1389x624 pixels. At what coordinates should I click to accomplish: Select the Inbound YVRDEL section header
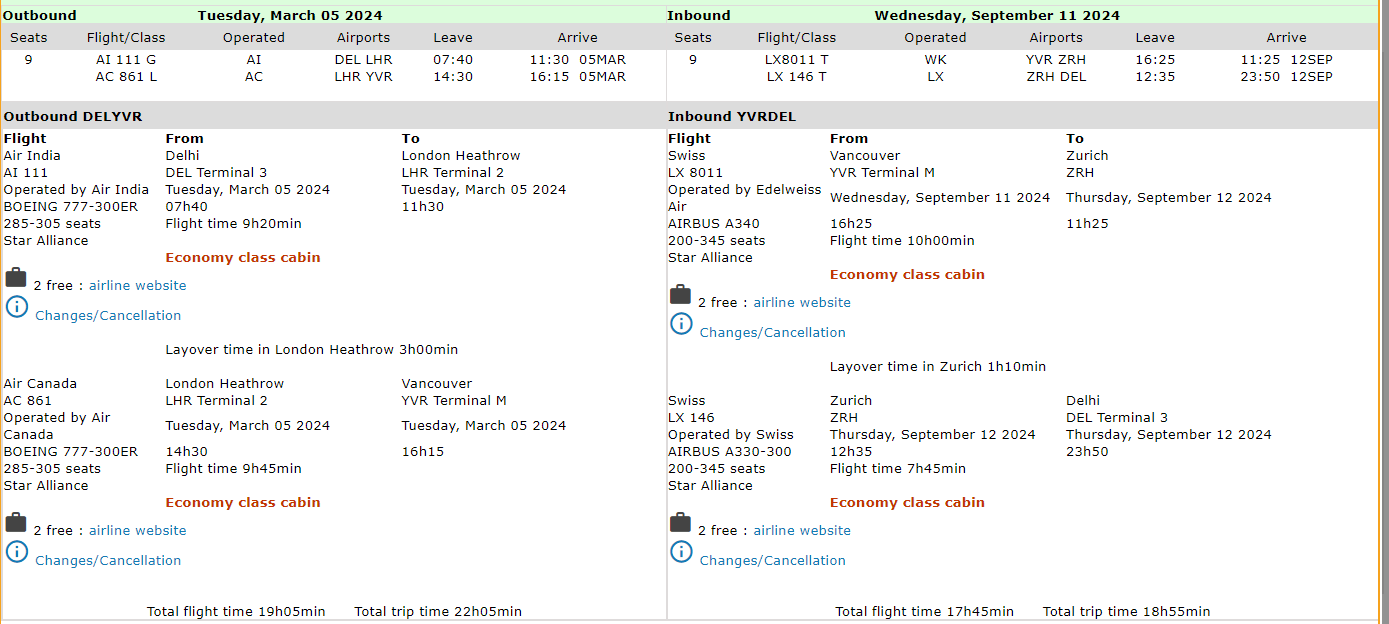(732, 117)
